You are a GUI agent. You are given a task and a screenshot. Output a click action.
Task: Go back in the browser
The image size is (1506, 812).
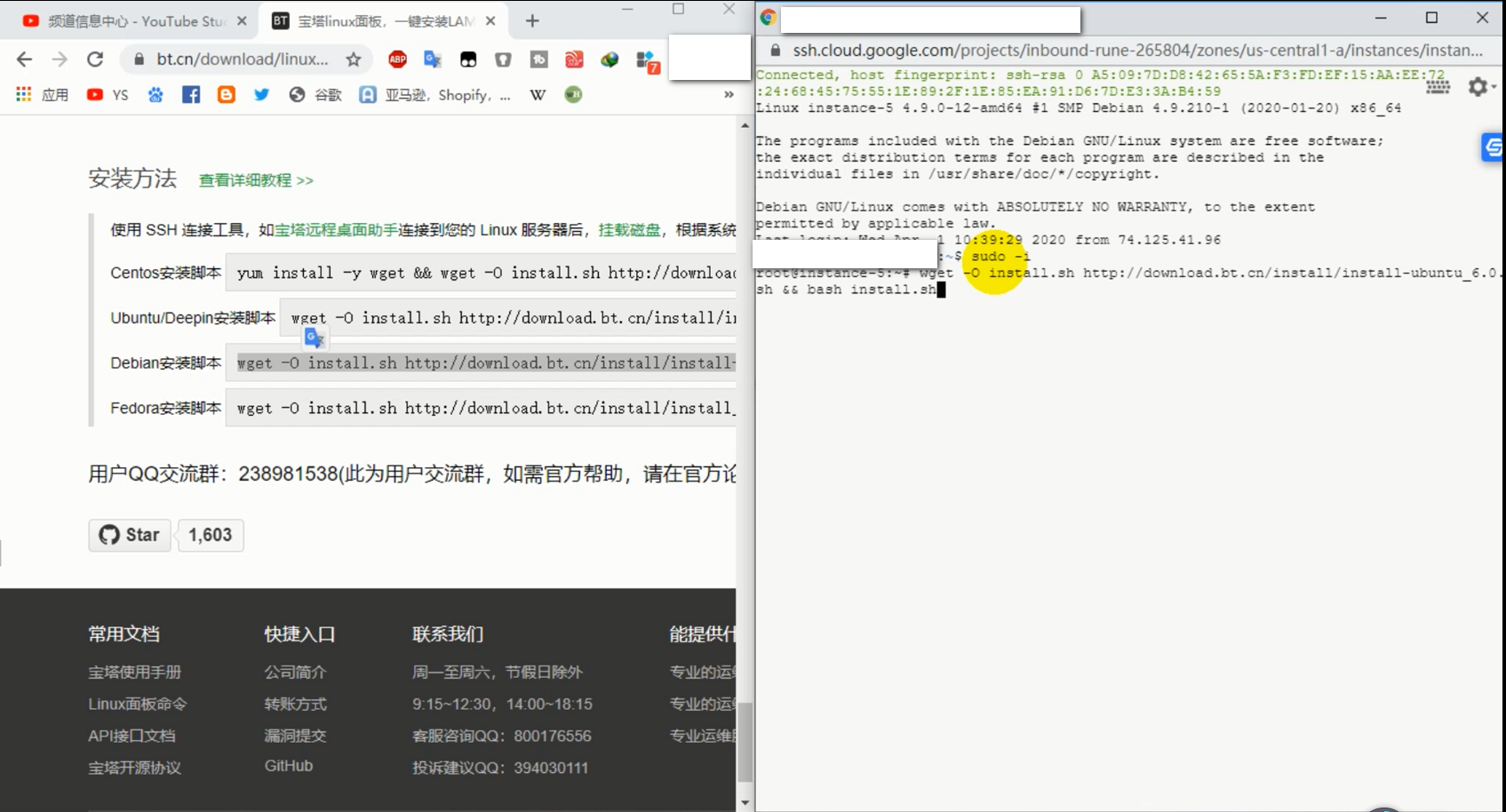pyautogui.click(x=24, y=60)
